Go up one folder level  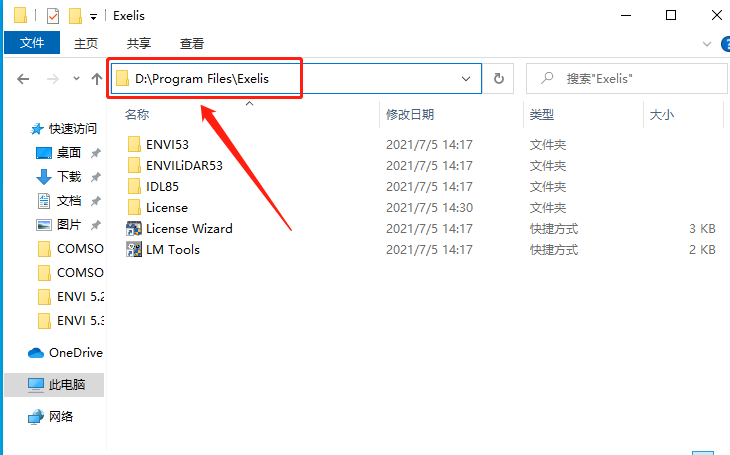97,79
